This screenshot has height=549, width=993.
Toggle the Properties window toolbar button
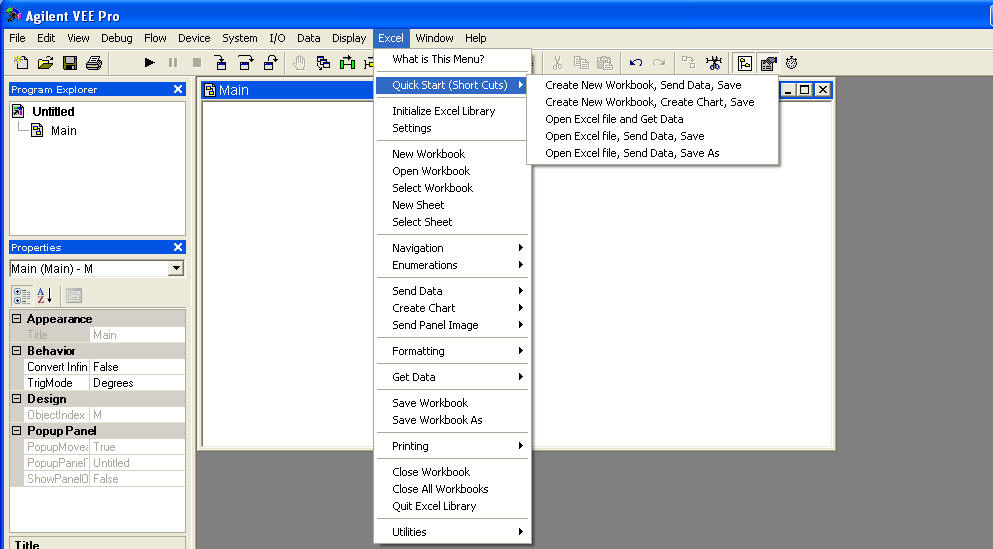pos(768,63)
